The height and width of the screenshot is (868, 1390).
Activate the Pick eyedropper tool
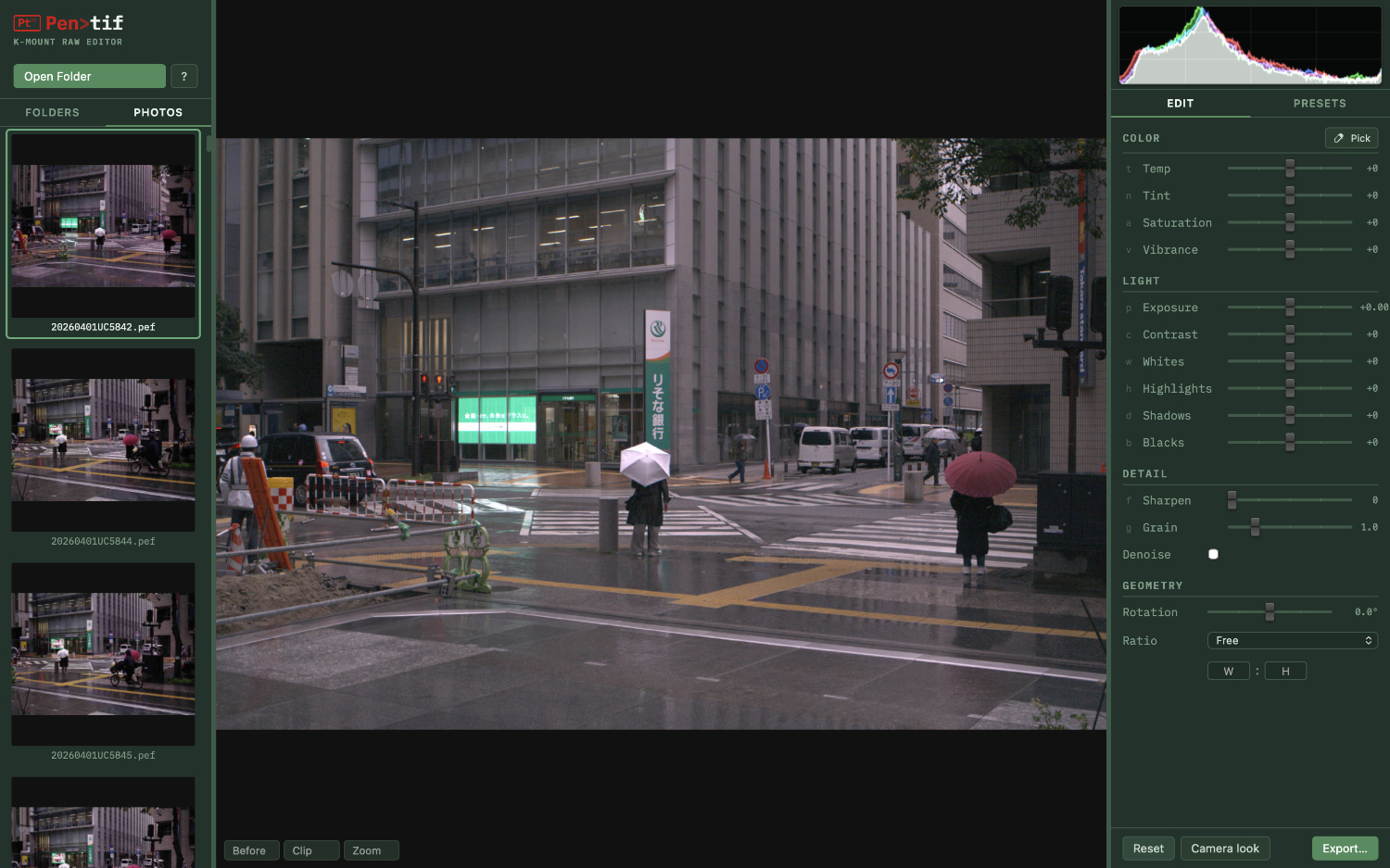point(1351,138)
